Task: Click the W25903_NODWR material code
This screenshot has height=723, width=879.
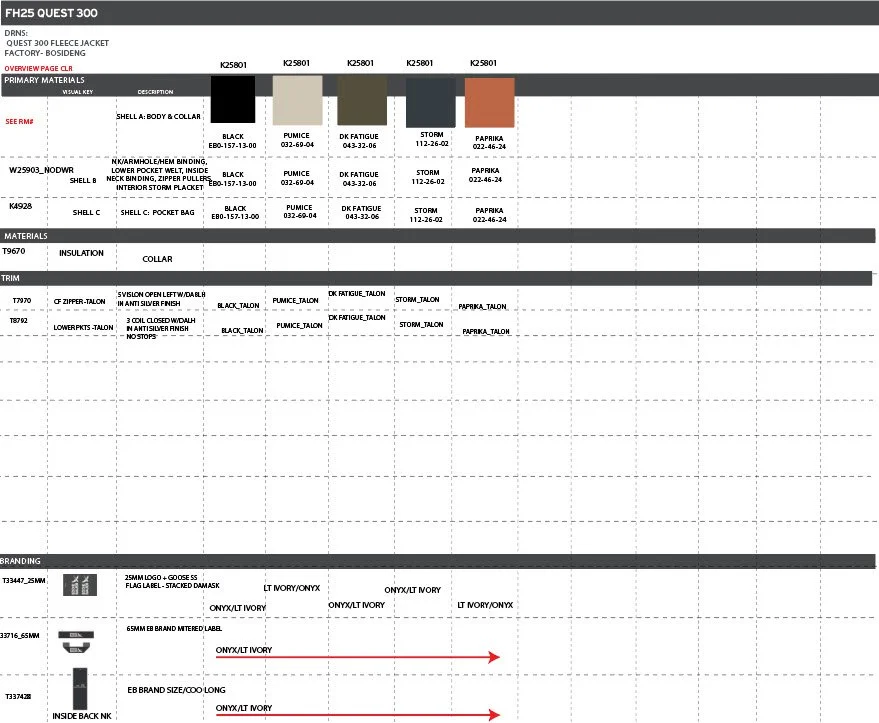Action: pyautogui.click(x=41, y=170)
